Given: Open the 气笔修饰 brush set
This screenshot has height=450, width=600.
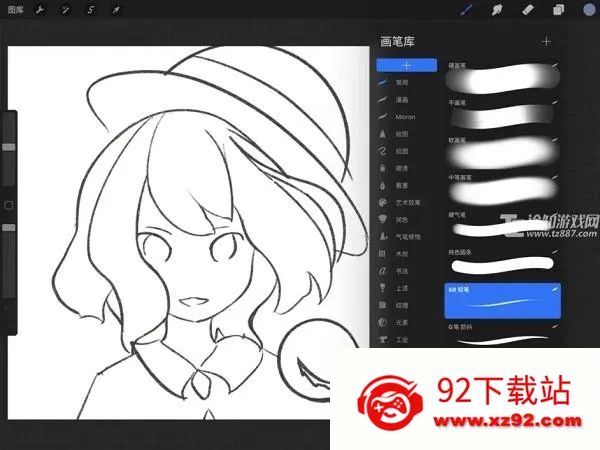Looking at the screenshot, I should [x=406, y=236].
